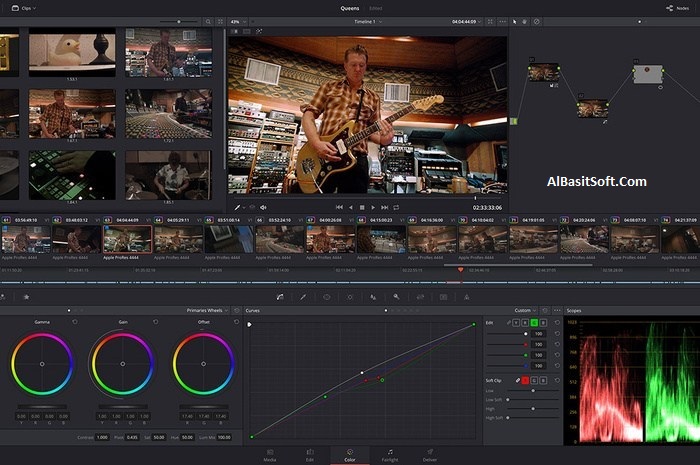This screenshot has height=465, width=700.
Task: Select timeline clip 04 with timecode 04:05:29:11
Action: (x=179, y=239)
